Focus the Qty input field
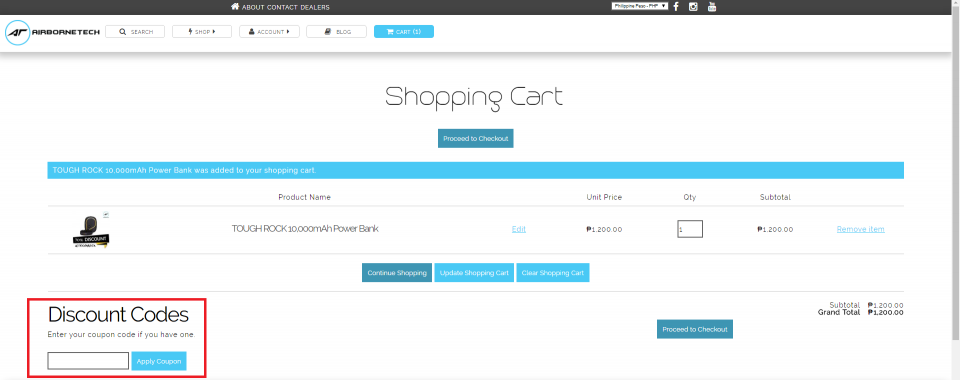Image resolution: width=960 pixels, height=380 pixels. click(x=690, y=229)
